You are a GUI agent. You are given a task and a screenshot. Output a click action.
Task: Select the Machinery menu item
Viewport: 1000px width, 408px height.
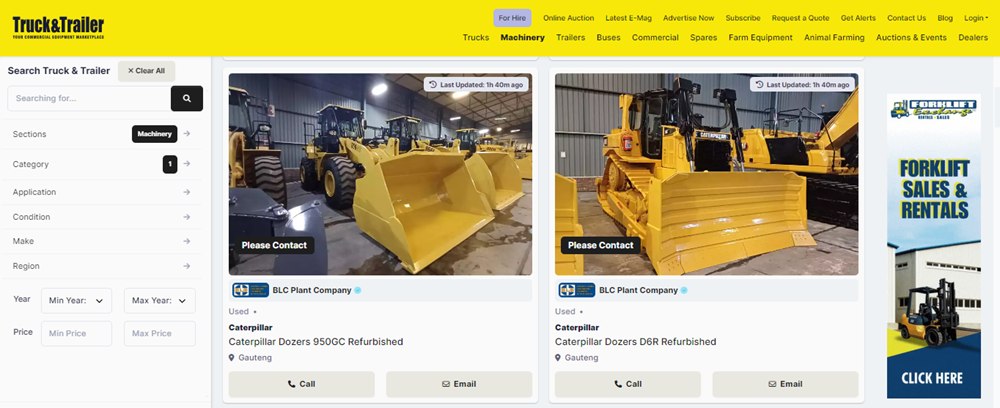(x=522, y=38)
